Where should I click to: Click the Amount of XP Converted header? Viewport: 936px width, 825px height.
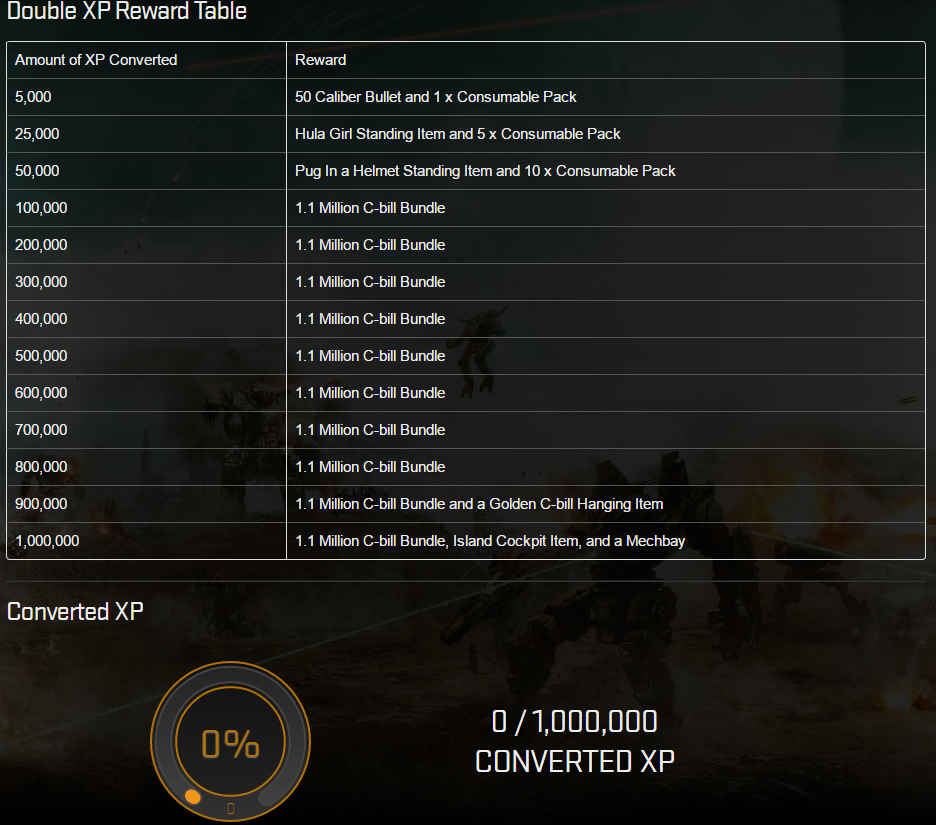pos(96,60)
